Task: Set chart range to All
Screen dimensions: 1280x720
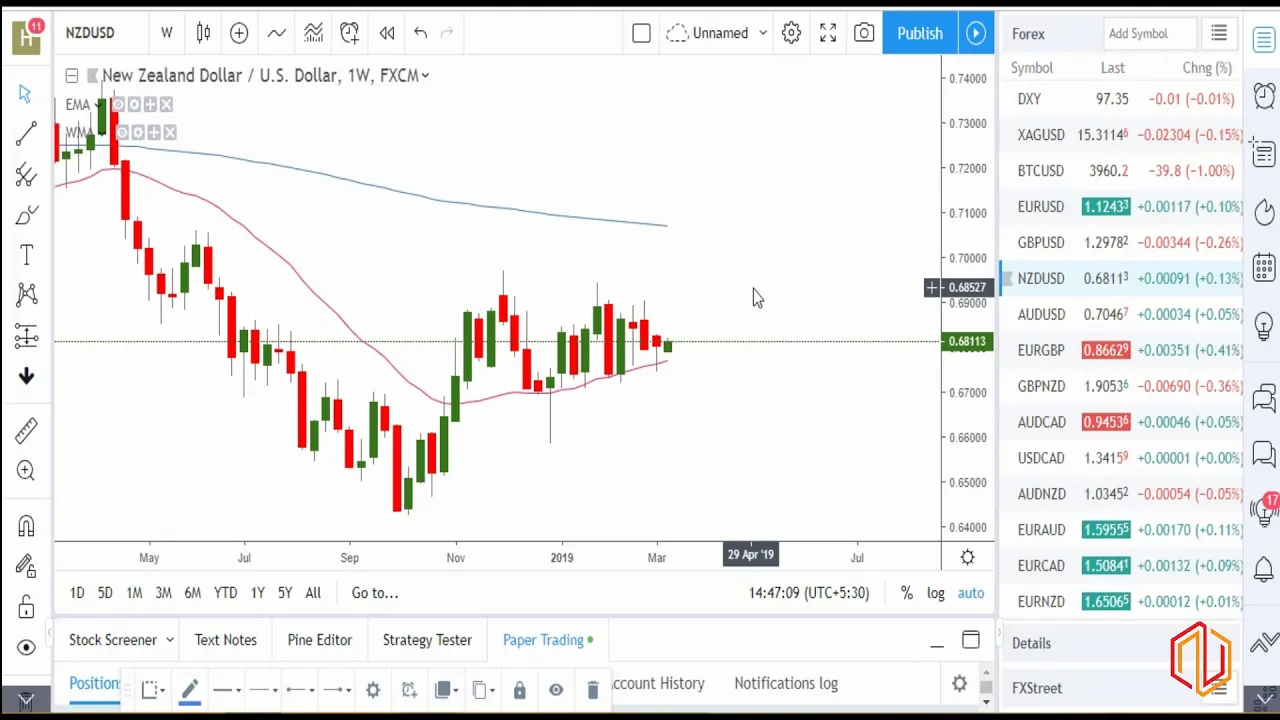Action: 313,593
